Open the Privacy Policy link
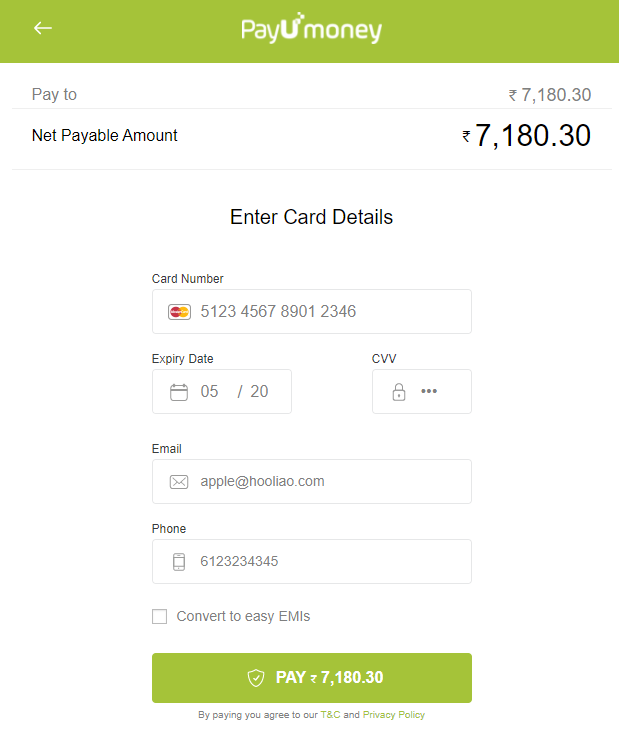This screenshot has height=744, width=619. [394, 715]
